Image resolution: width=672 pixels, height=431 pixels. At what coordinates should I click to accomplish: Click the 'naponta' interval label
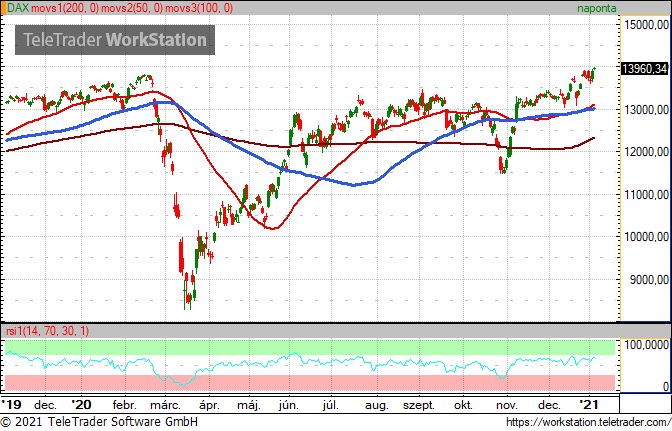[596, 8]
